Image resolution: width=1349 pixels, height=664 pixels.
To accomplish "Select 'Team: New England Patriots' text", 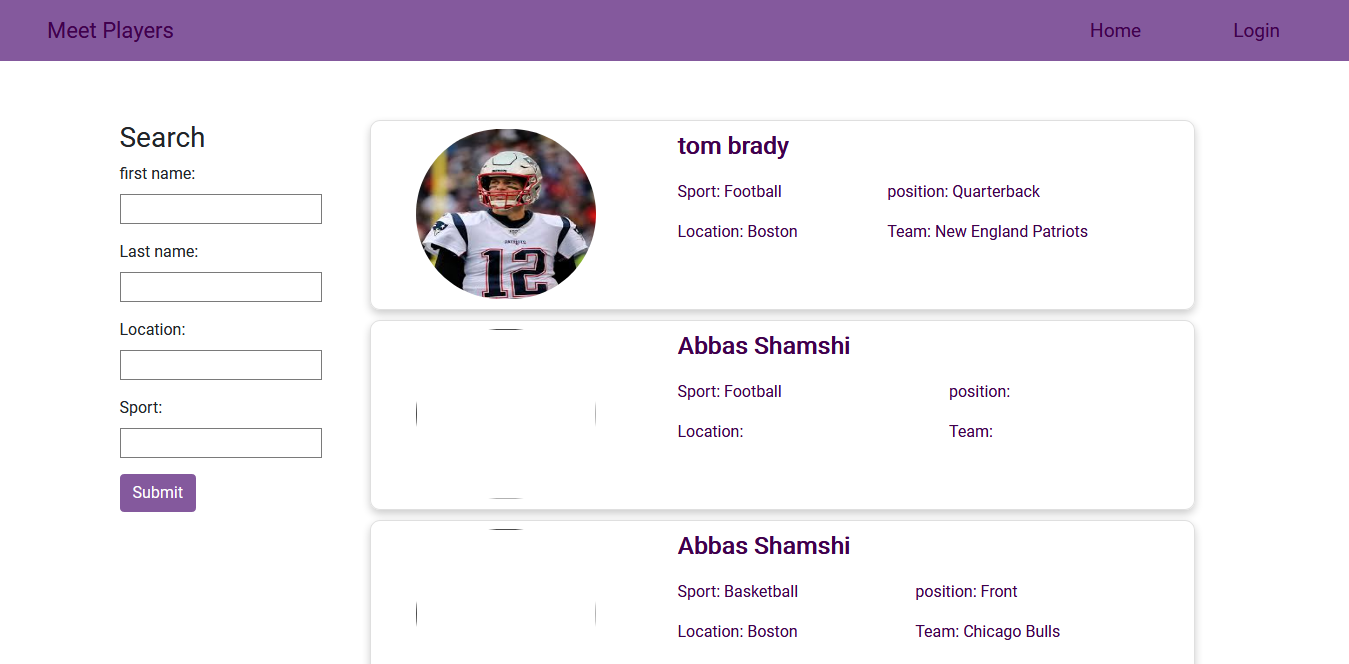I will 987,231.
